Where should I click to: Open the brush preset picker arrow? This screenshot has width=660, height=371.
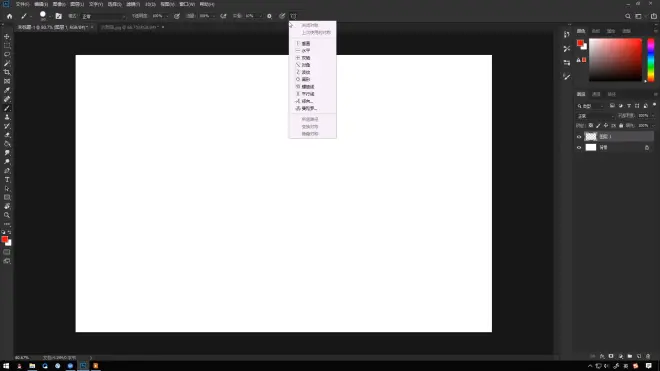click(49, 16)
